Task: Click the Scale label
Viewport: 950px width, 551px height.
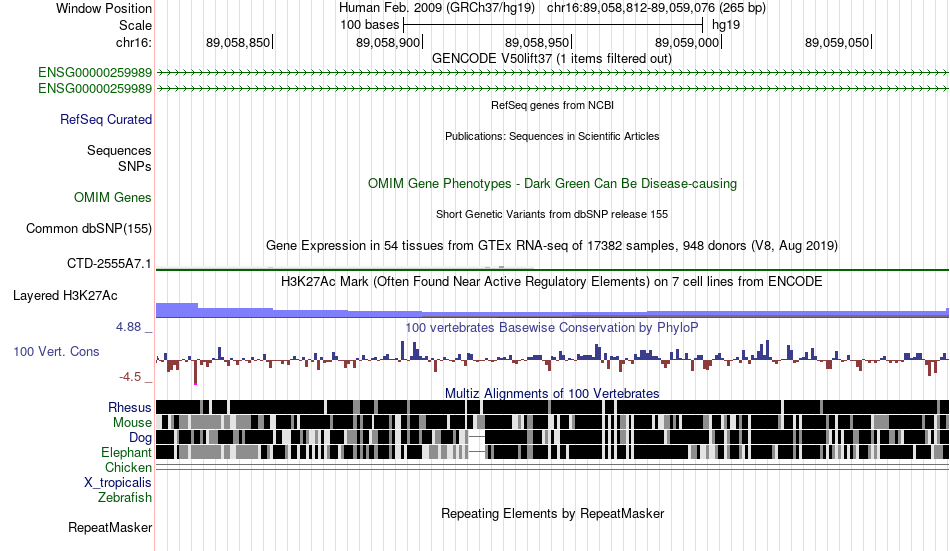Action: (x=135, y=25)
